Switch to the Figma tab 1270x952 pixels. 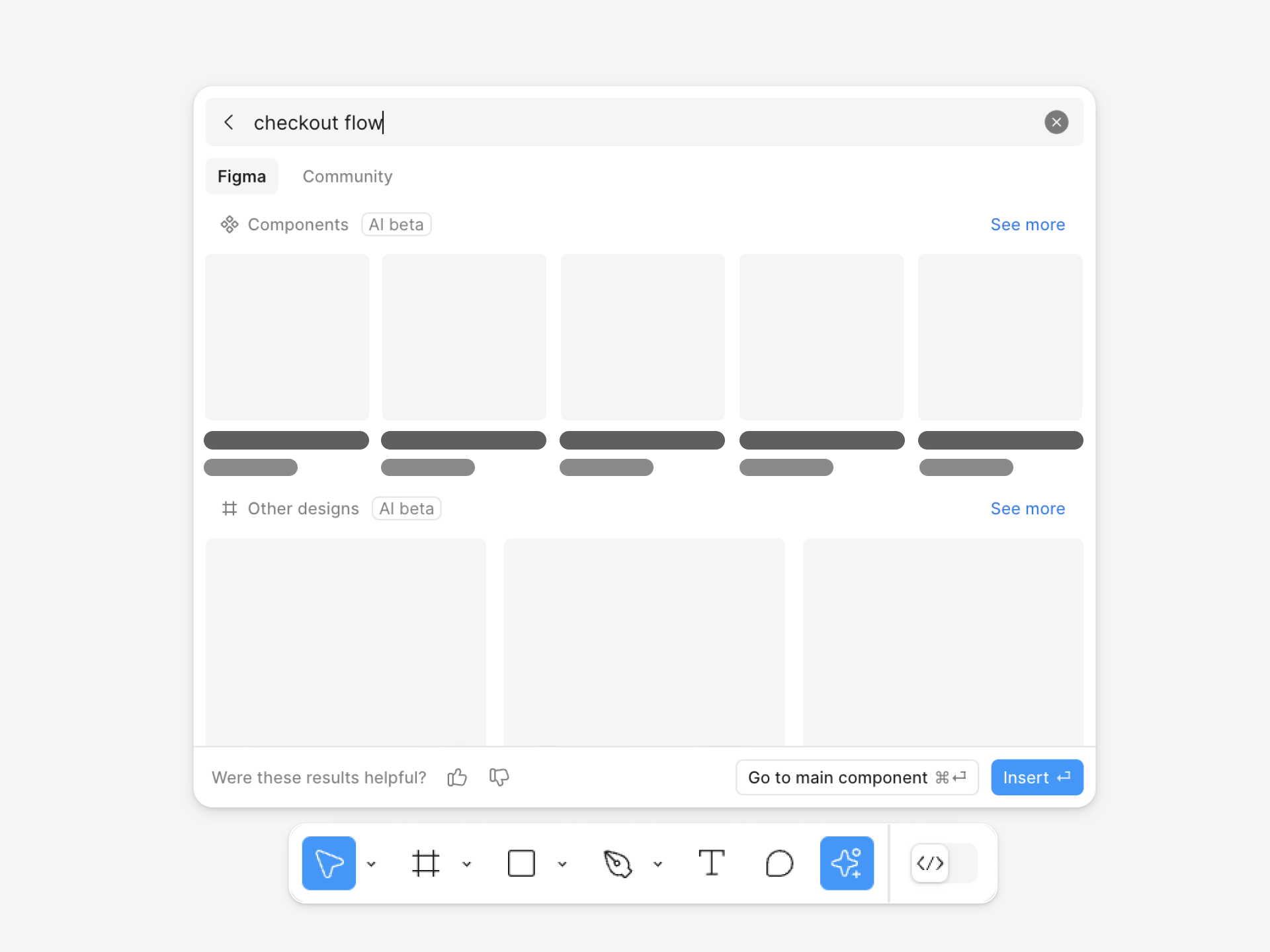243,176
